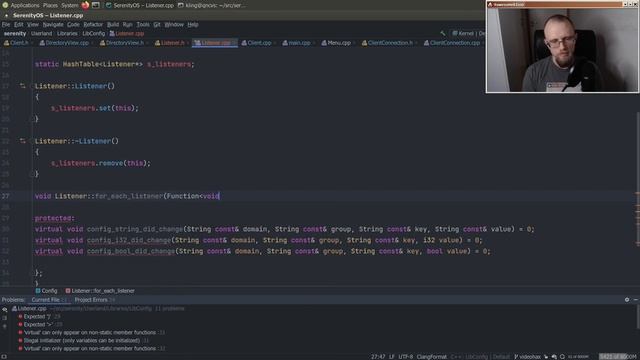
Task: Click the serenity breadcrumb in navigation bar
Action: (x=15, y=33)
